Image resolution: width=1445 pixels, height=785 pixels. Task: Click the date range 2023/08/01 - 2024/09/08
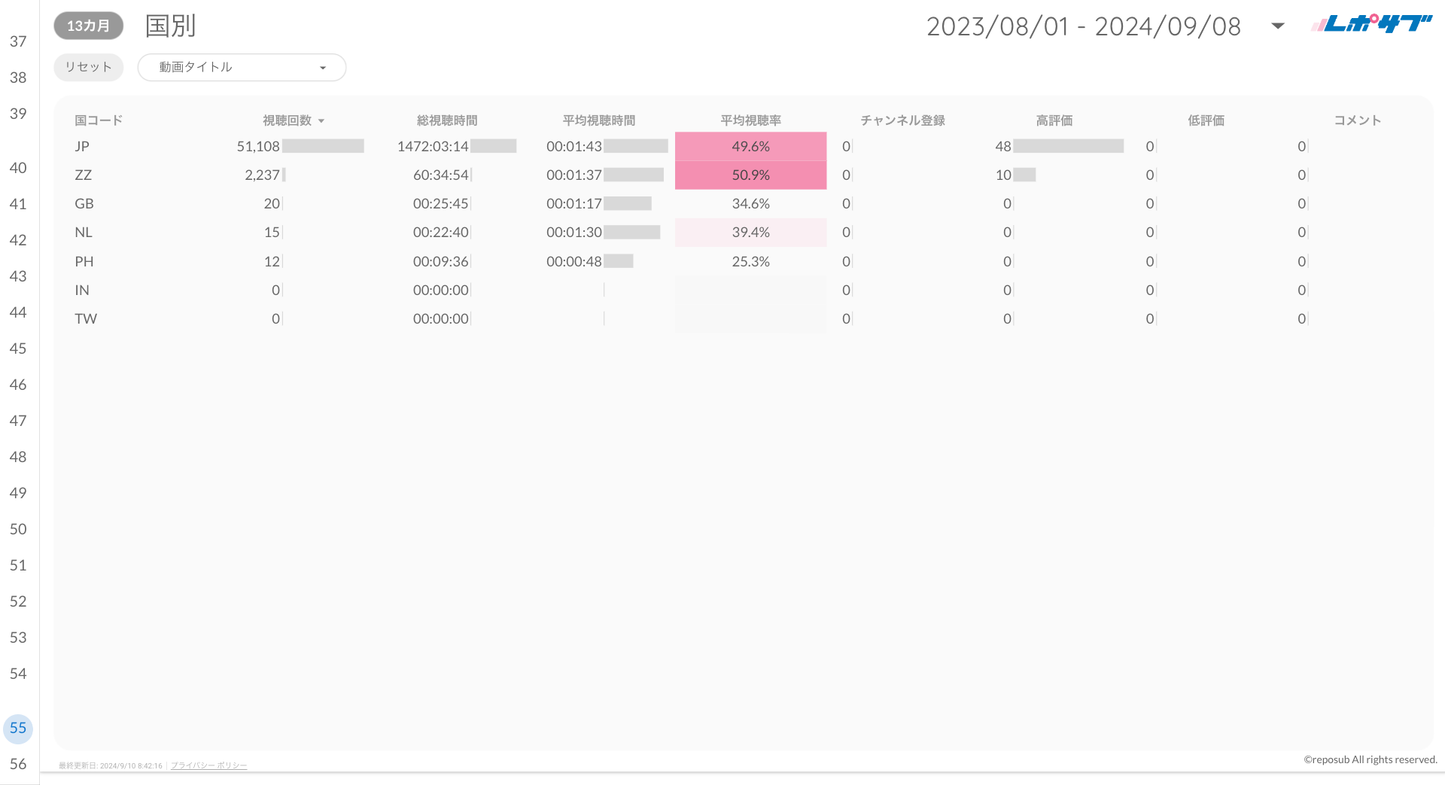[1083, 26]
